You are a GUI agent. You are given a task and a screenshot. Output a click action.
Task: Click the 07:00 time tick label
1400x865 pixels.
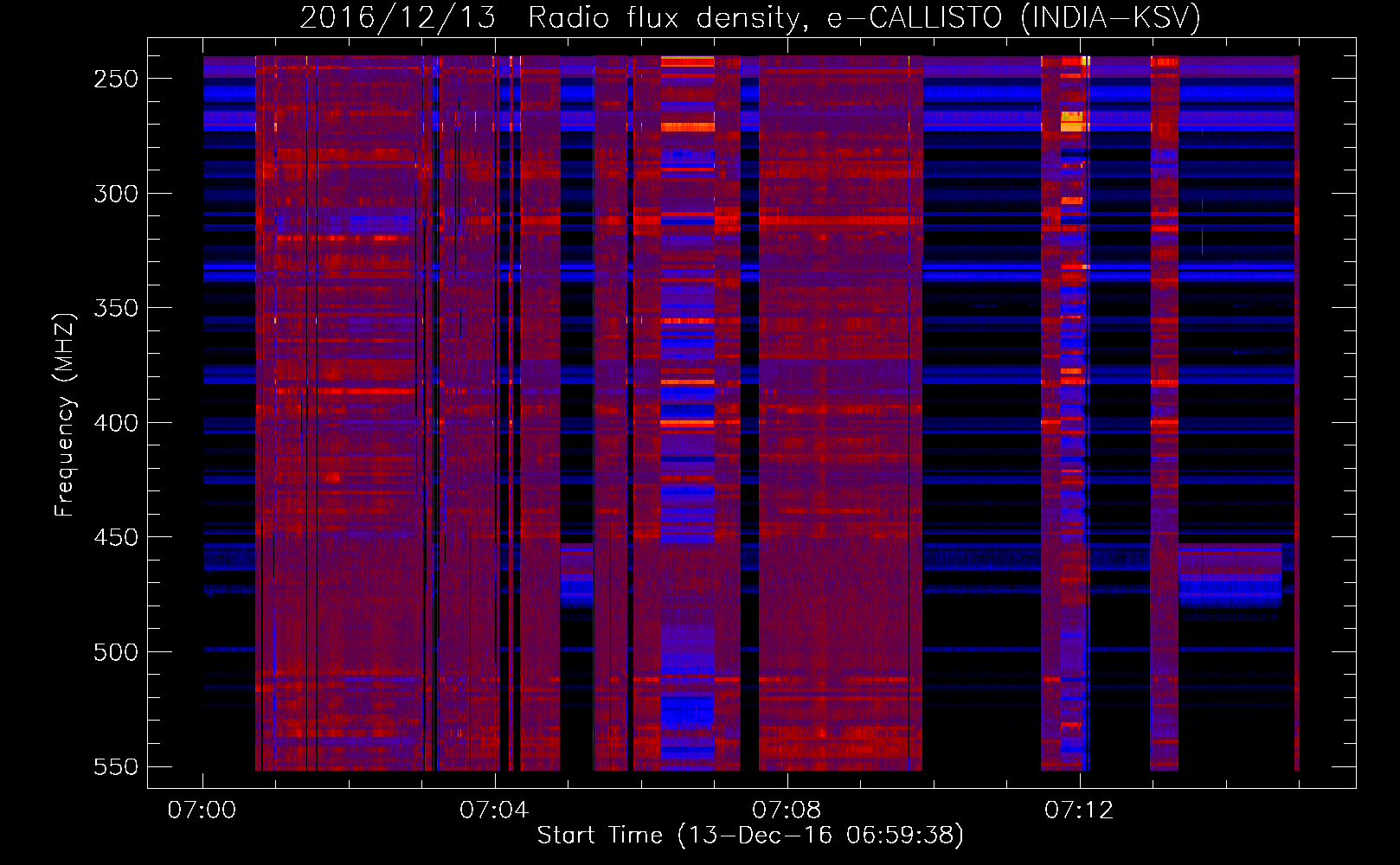click(x=202, y=811)
